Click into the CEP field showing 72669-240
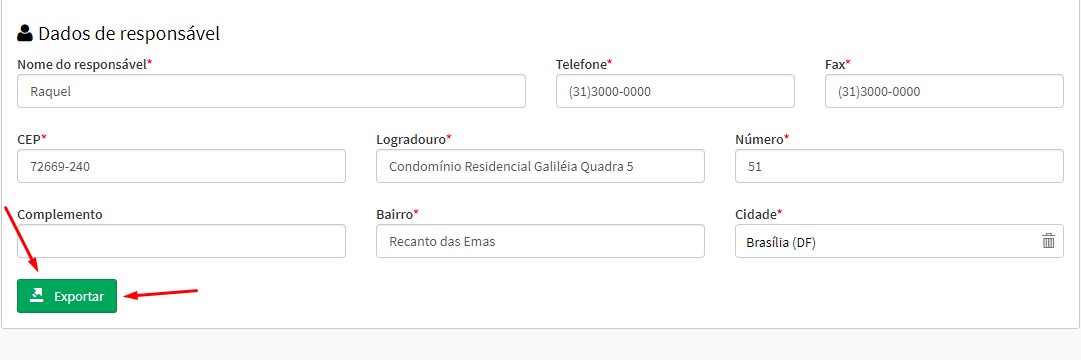 coord(181,166)
